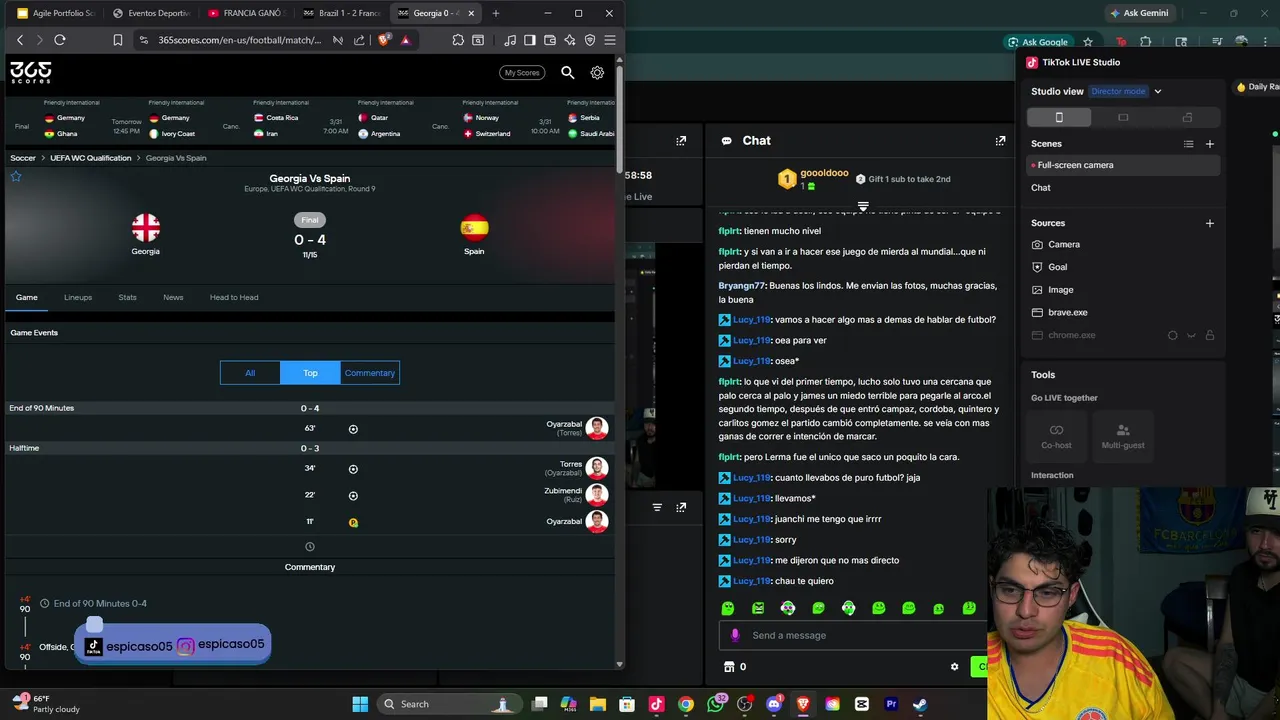The width and height of the screenshot is (1280, 720).
Task: Favorite the Georgia vs Spain match star
Action: click(16, 176)
